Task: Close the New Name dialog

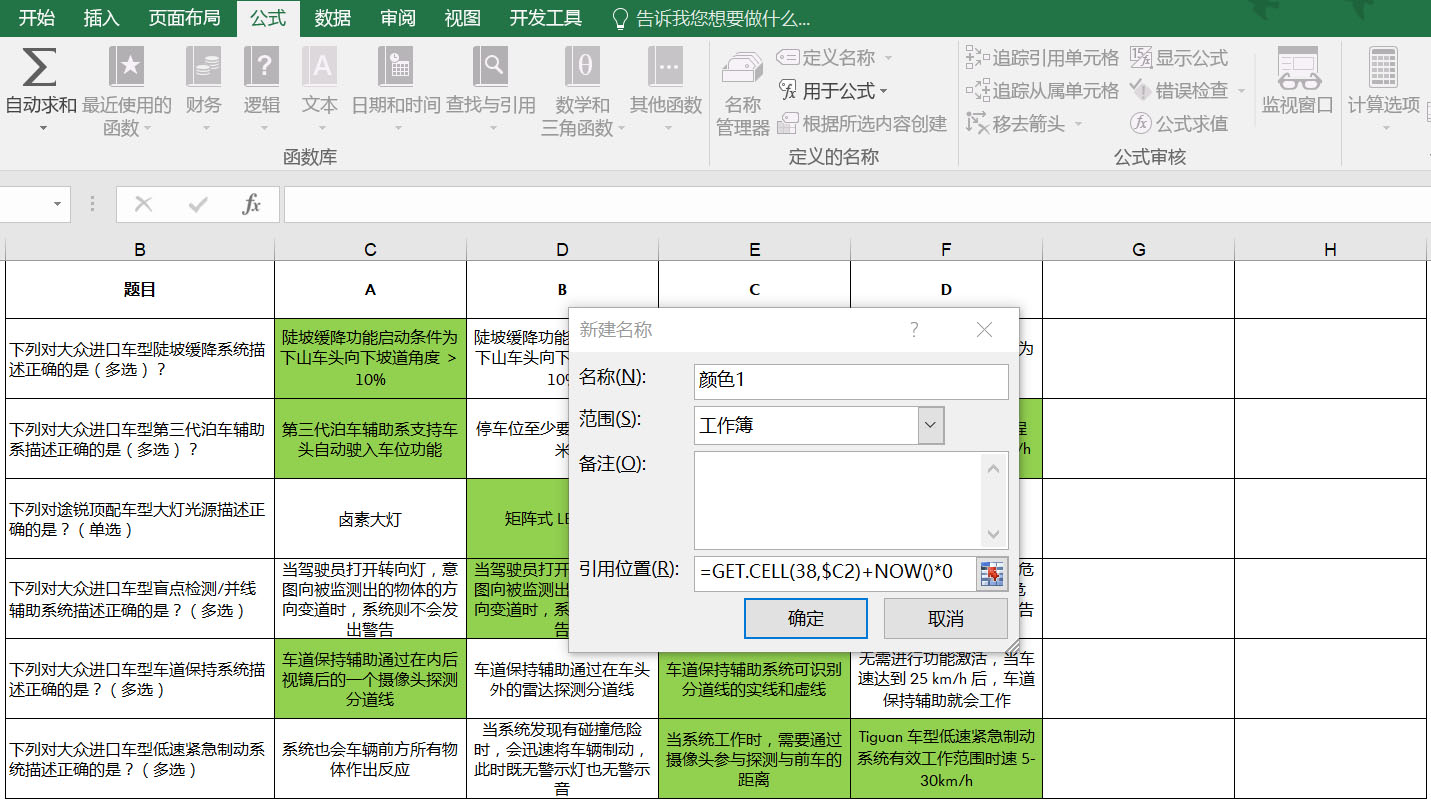Action: pyautogui.click(x=984, y=330)
